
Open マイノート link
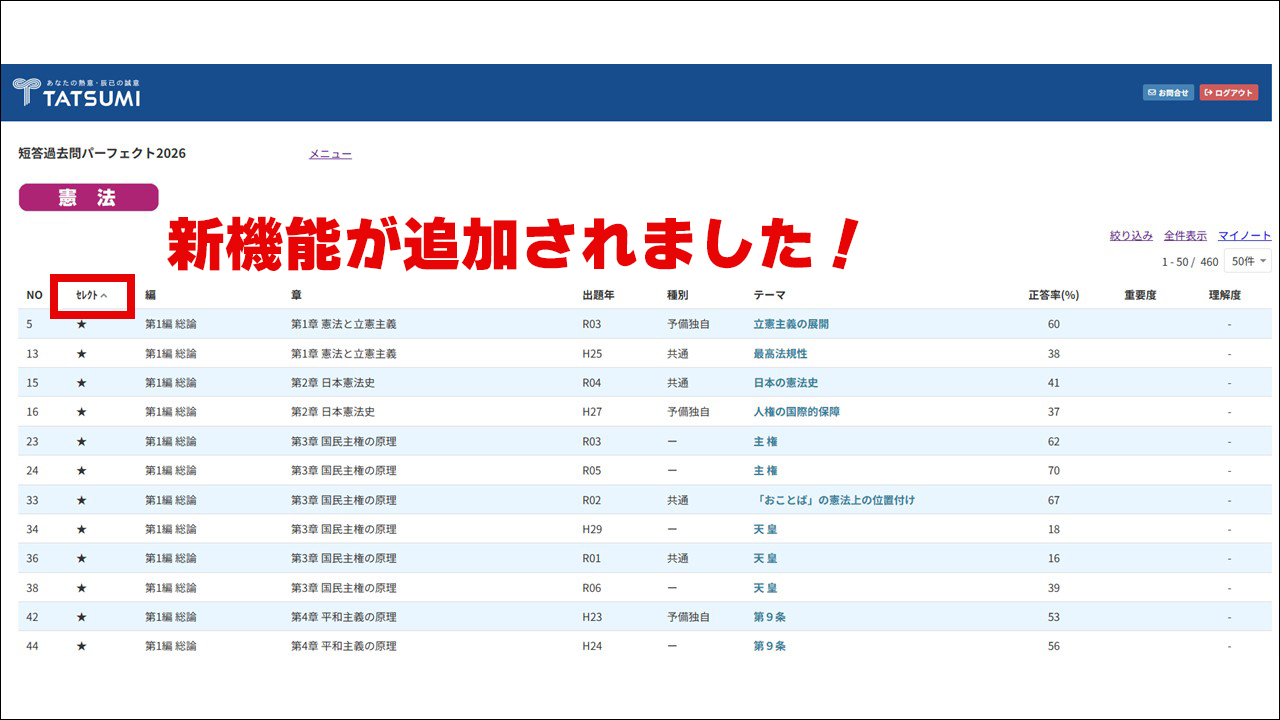1244,236
